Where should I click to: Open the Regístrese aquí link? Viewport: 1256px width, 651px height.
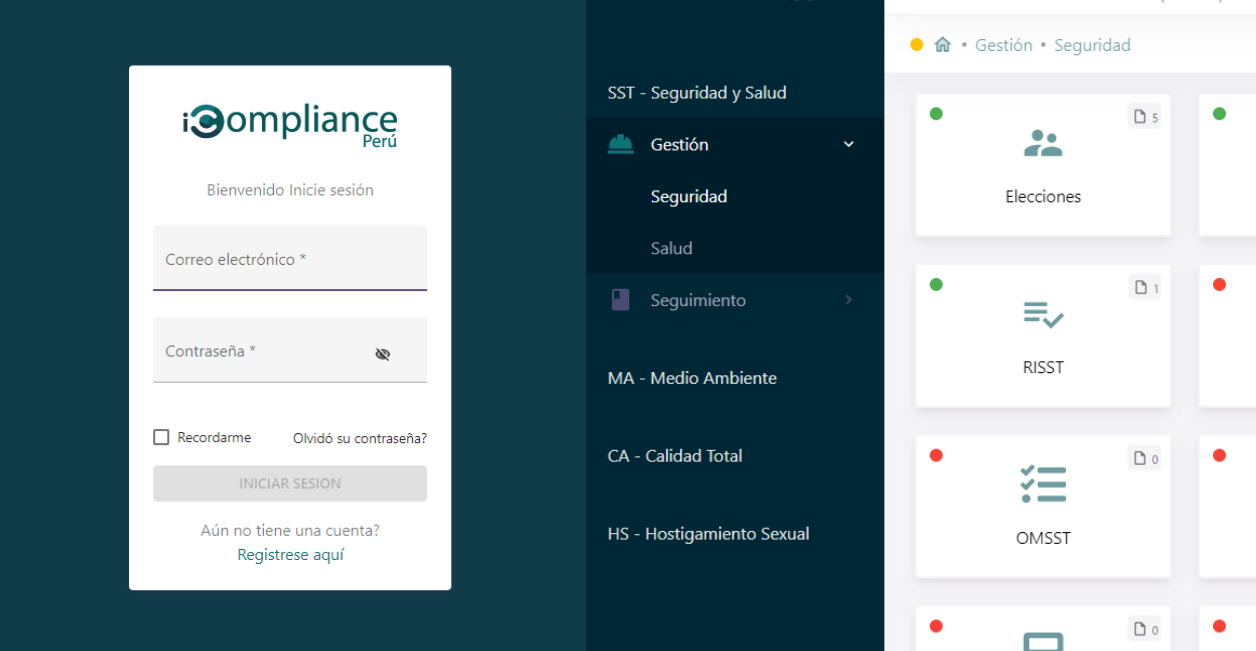pos(290,555)
